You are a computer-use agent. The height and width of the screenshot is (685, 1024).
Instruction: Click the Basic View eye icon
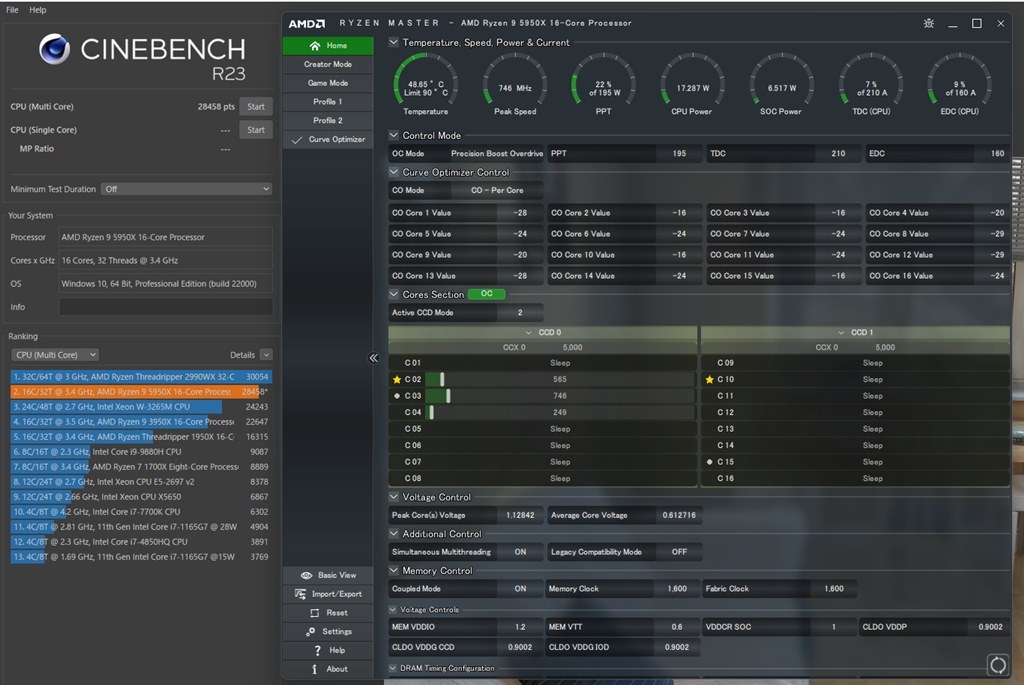click(x=306, y=575)
